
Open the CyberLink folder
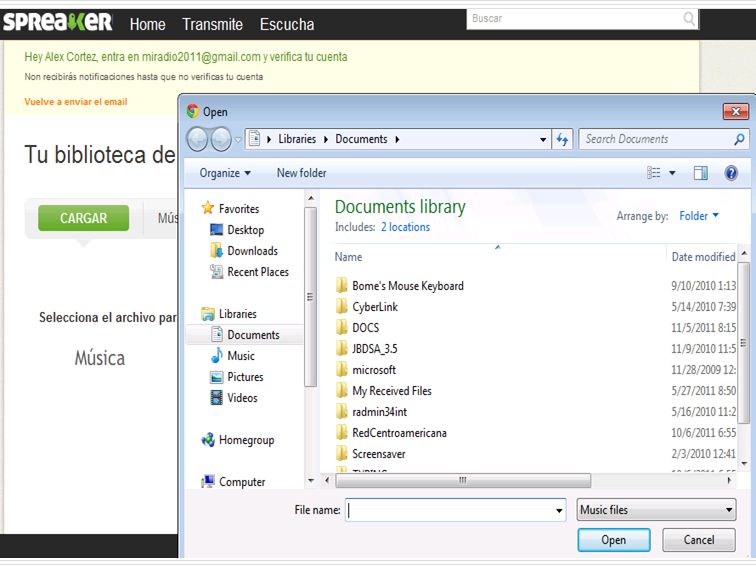pyautogui.click(x=375, y=307)
